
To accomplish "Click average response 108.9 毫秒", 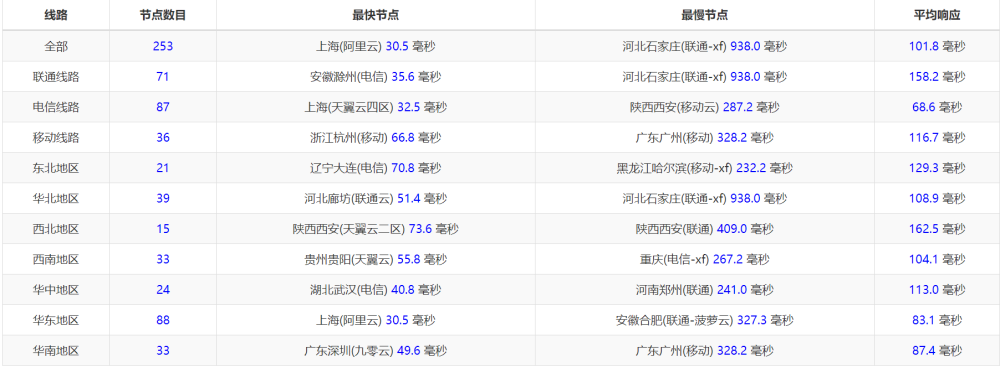I will pos(937,198).
